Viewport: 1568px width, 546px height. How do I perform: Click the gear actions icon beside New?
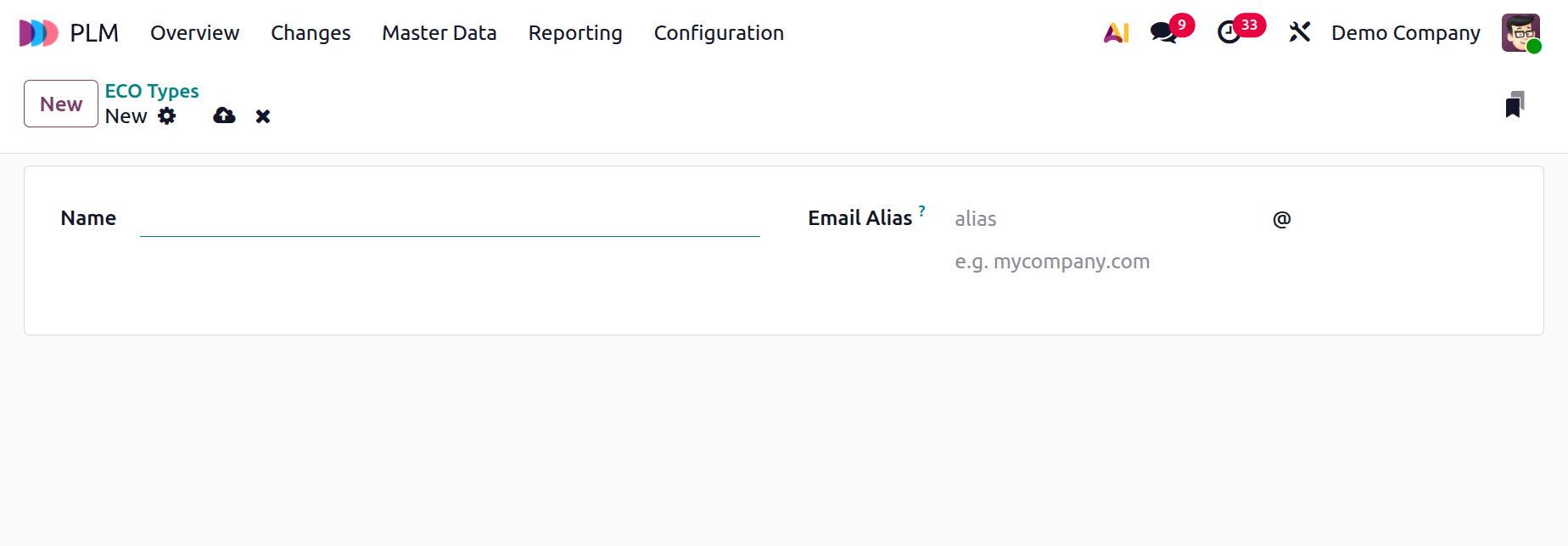pos(167,116)
